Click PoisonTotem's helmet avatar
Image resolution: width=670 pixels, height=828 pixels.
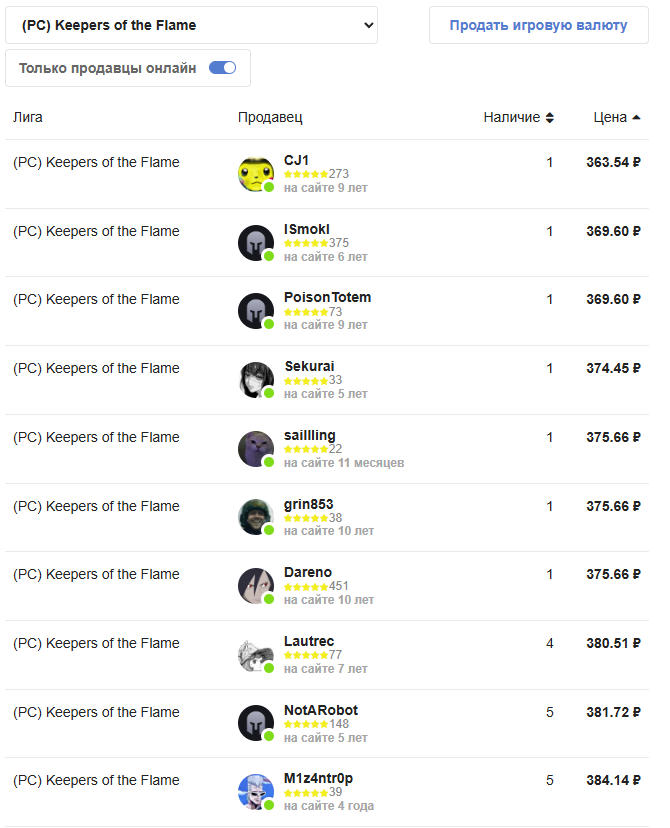click(256, 311)
